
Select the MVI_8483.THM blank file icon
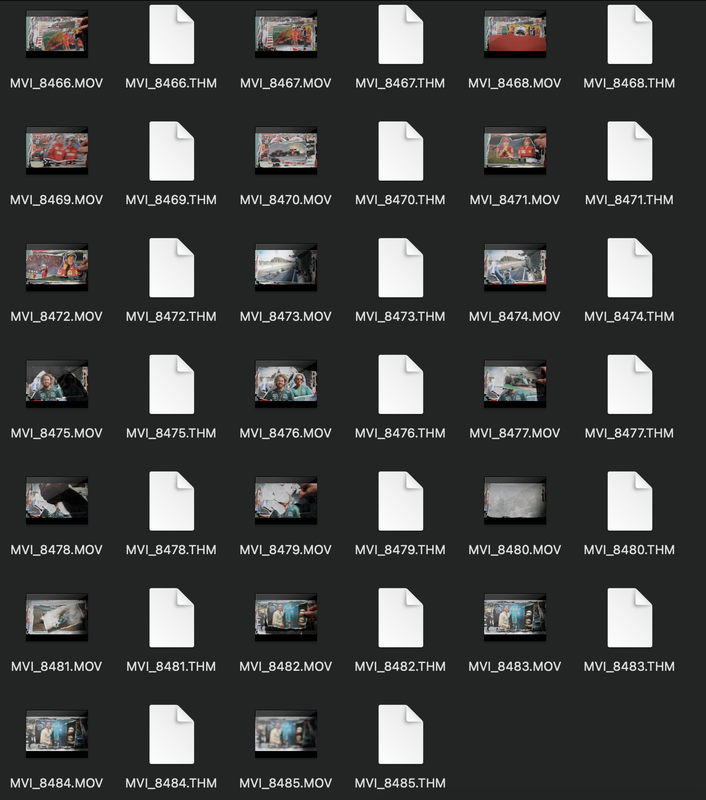pyautogui.click(x=629, y=618)
